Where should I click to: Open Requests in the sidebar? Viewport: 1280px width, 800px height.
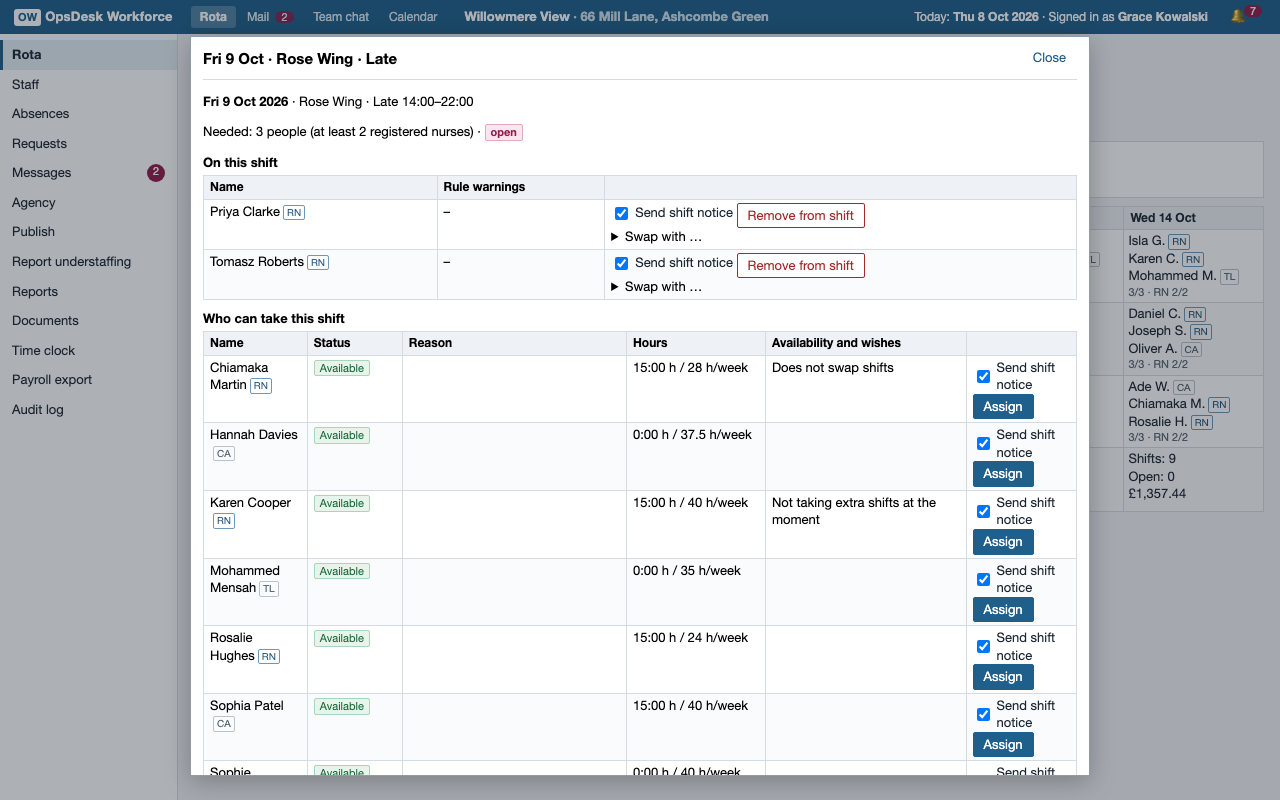(89, 144)
